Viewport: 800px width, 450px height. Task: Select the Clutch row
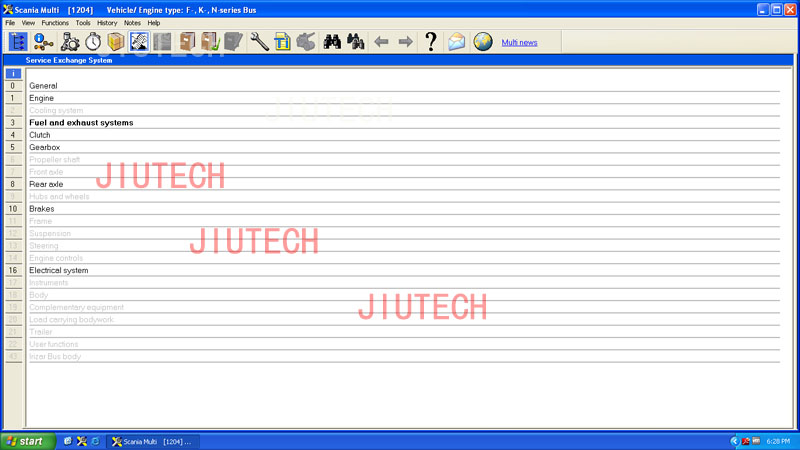(404, 135)
